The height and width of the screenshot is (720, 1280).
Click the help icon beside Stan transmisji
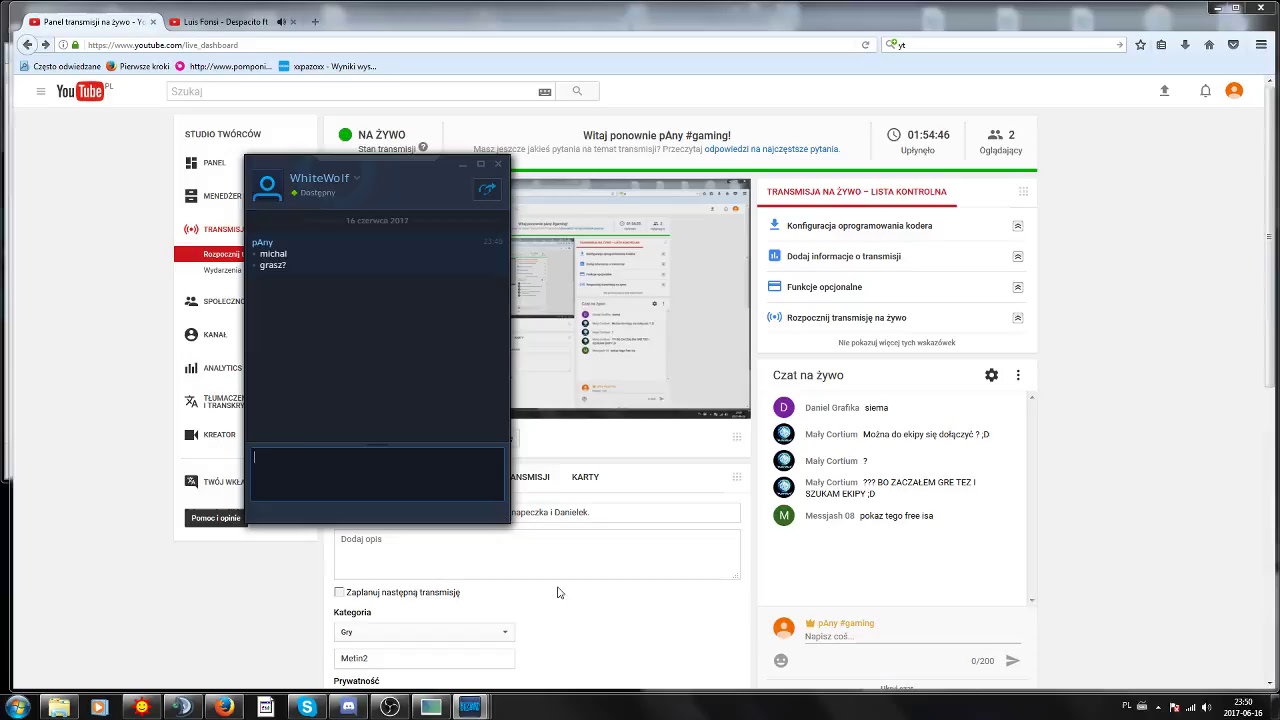pyautogui.click(x=423, y=148)
